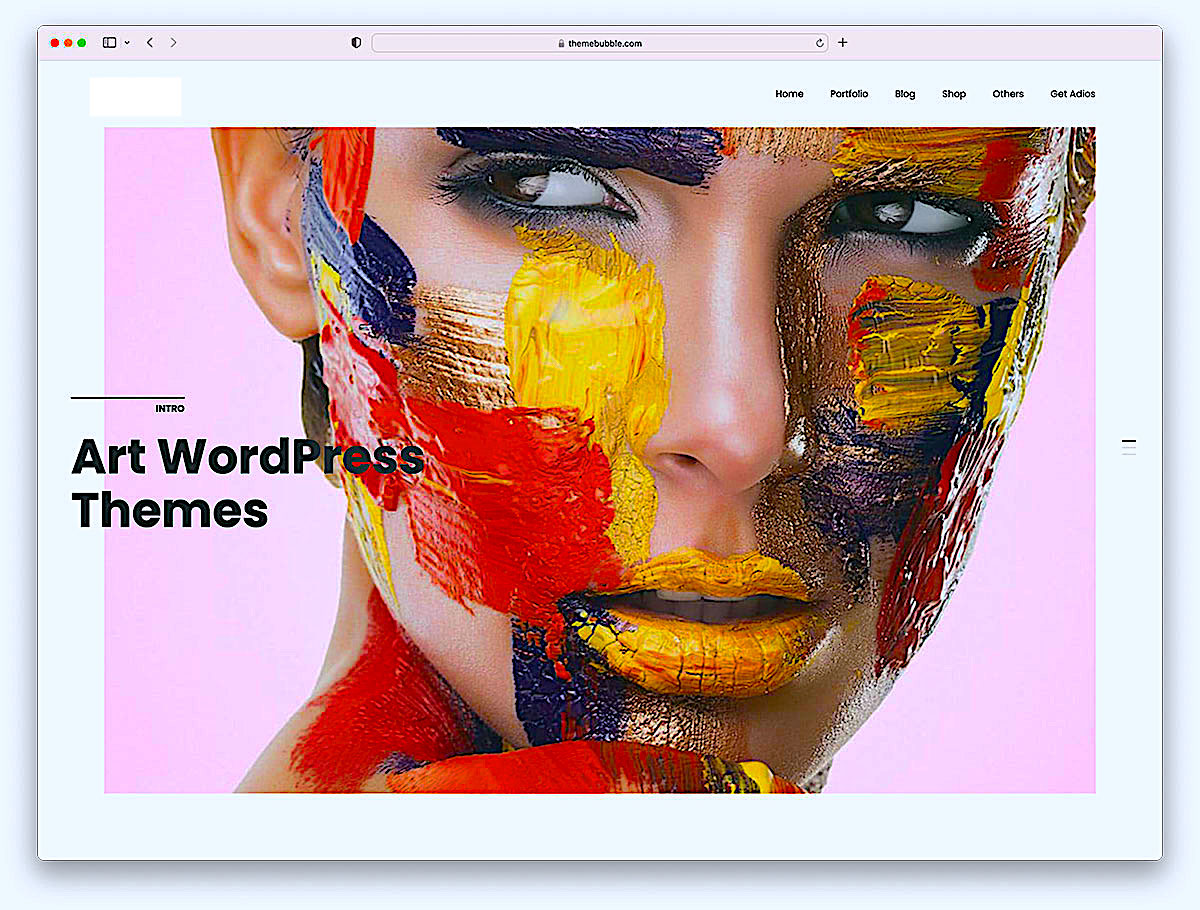Screen dimensions: 1200x910
Task: Select the active top slide indicator bar
Action: [x=1129, y=440]
